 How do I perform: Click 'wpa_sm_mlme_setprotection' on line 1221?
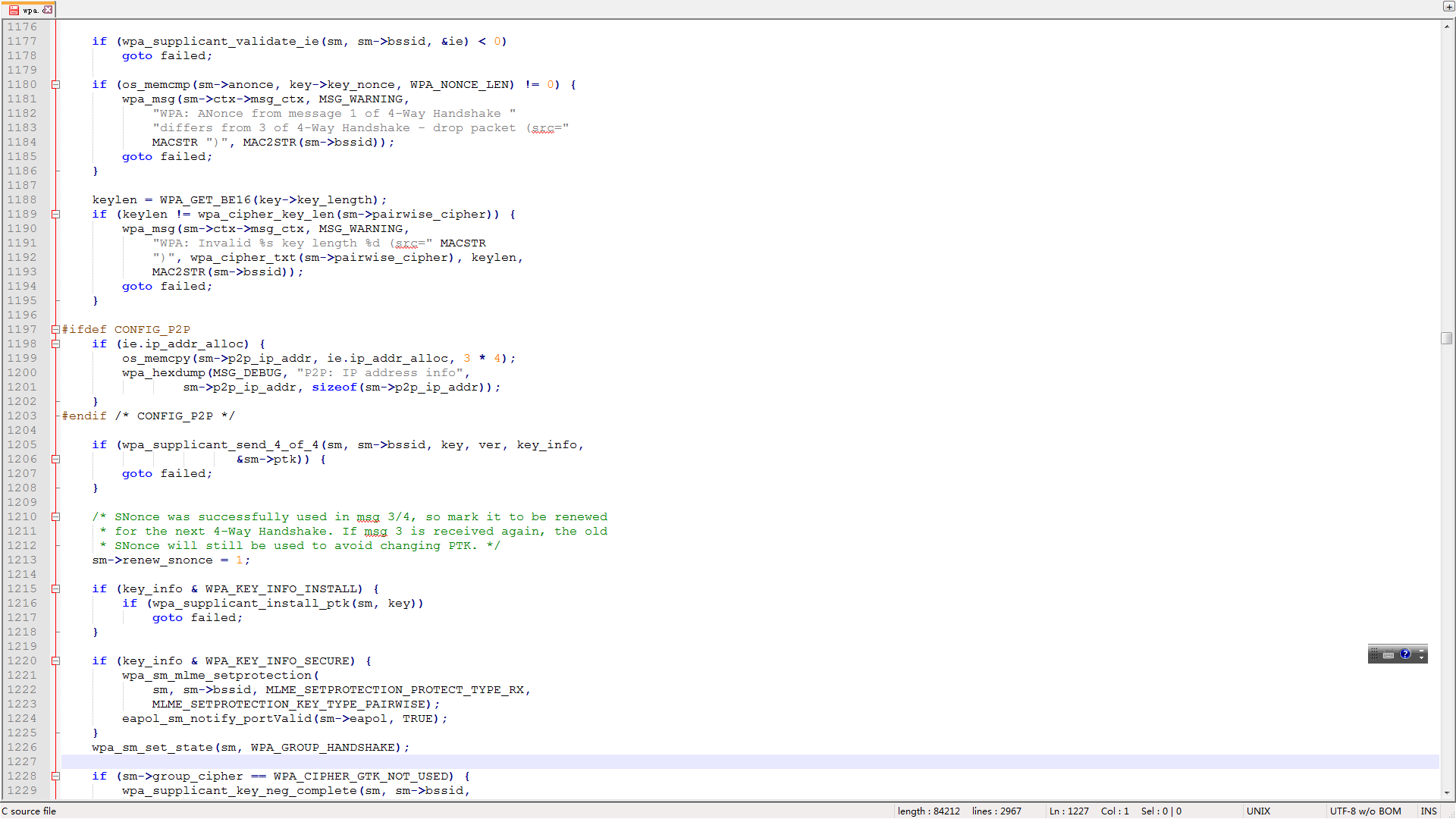(217, 676)
